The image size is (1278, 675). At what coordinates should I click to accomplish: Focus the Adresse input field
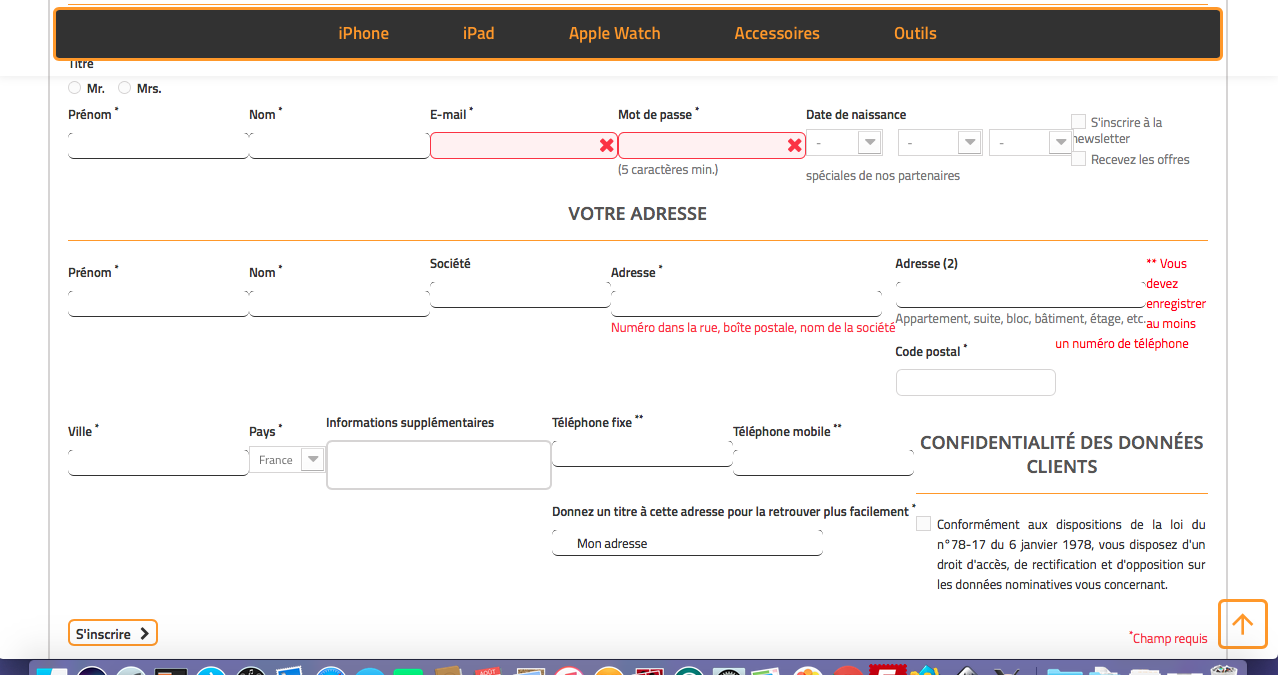746,304
